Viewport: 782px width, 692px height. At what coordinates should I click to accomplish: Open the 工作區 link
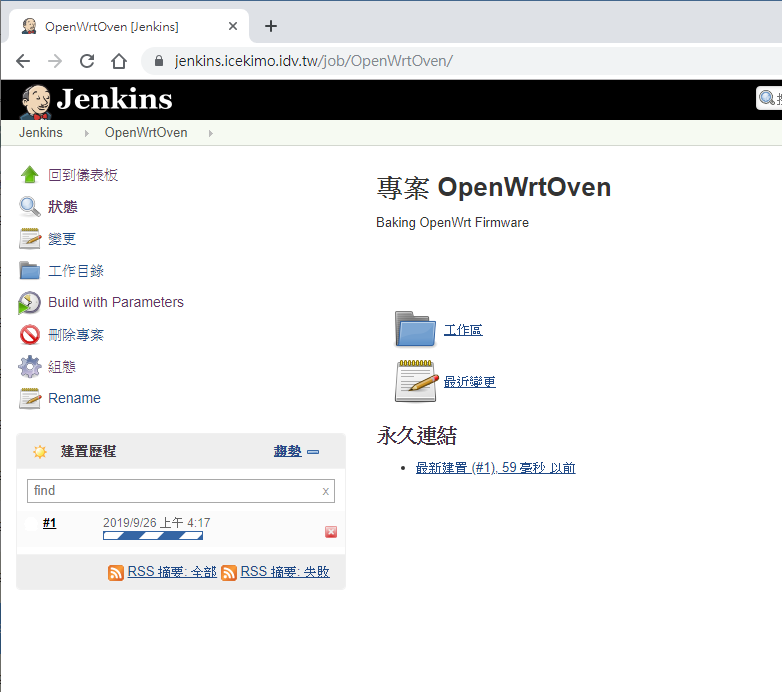coord(463,330)
